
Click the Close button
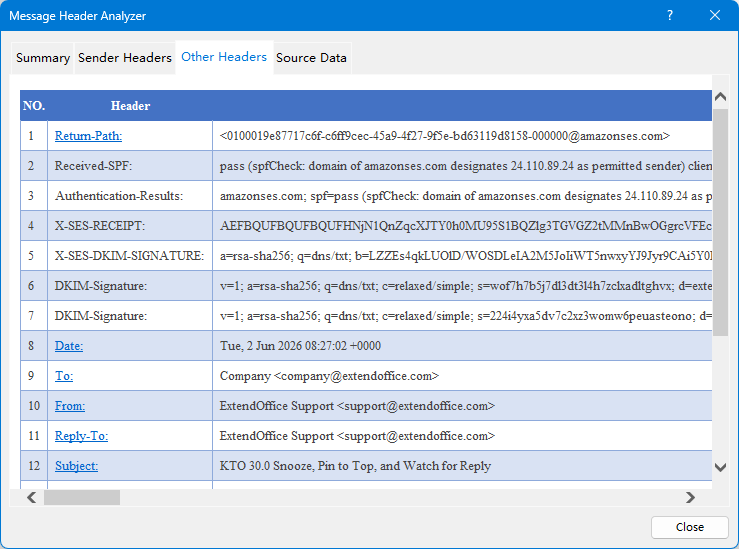690,527
